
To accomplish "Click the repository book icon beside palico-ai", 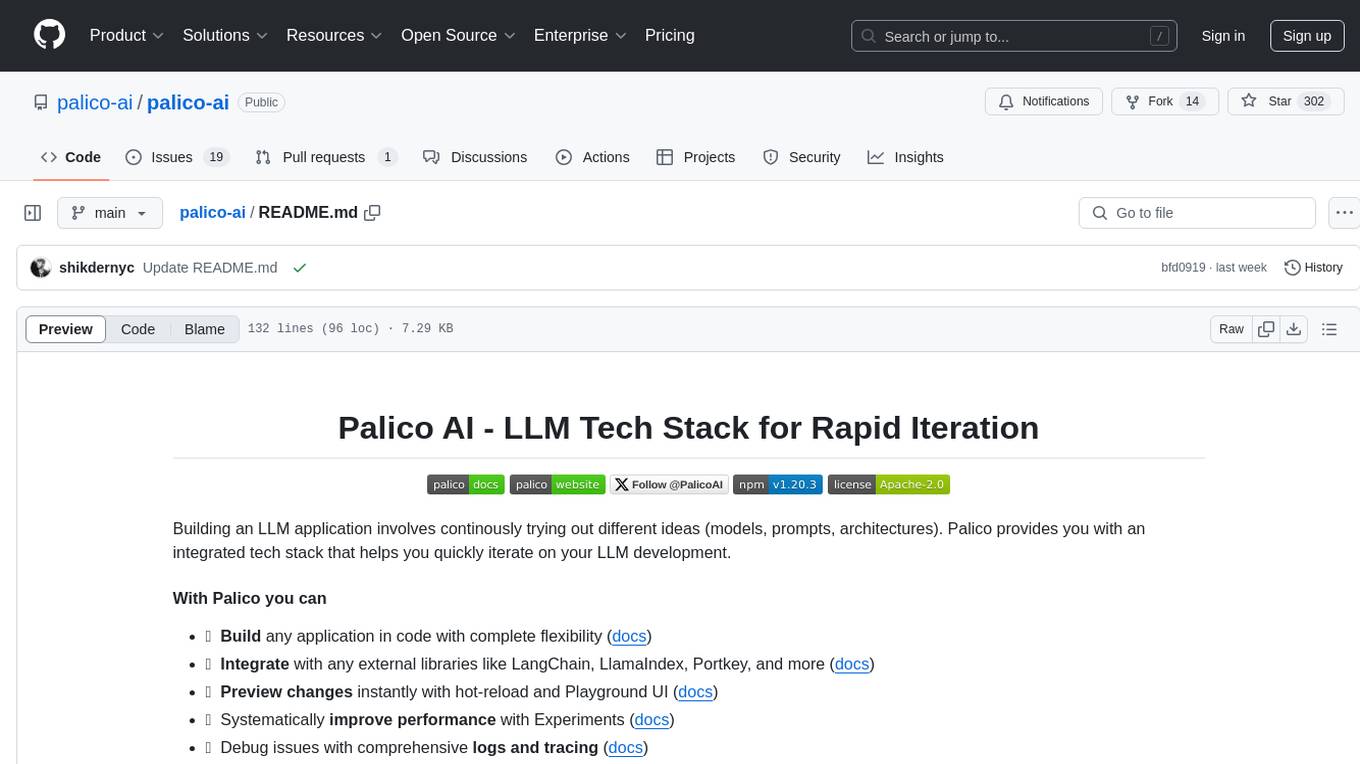I will click(40, 102).
